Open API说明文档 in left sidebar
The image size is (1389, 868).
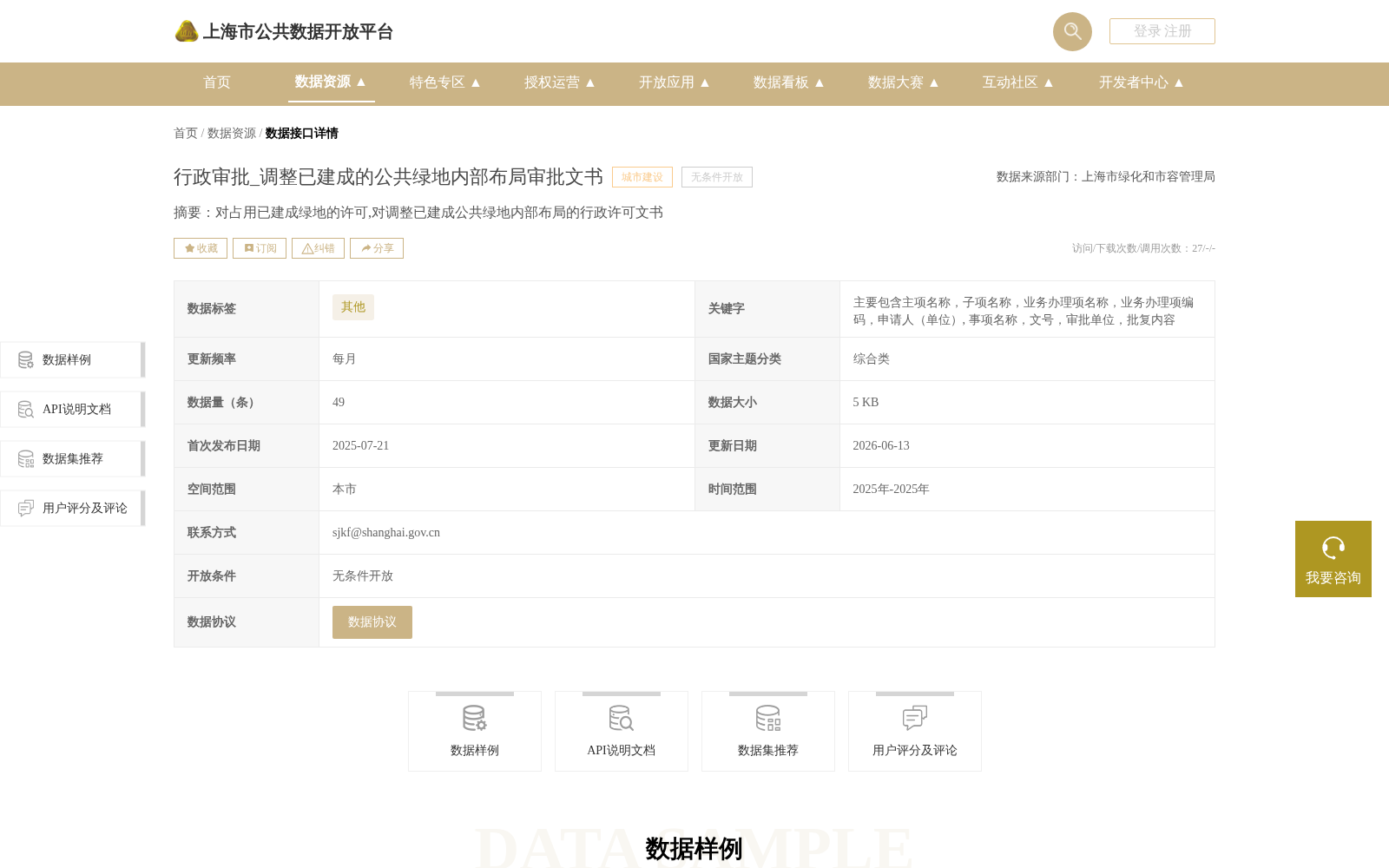point(72,409)
